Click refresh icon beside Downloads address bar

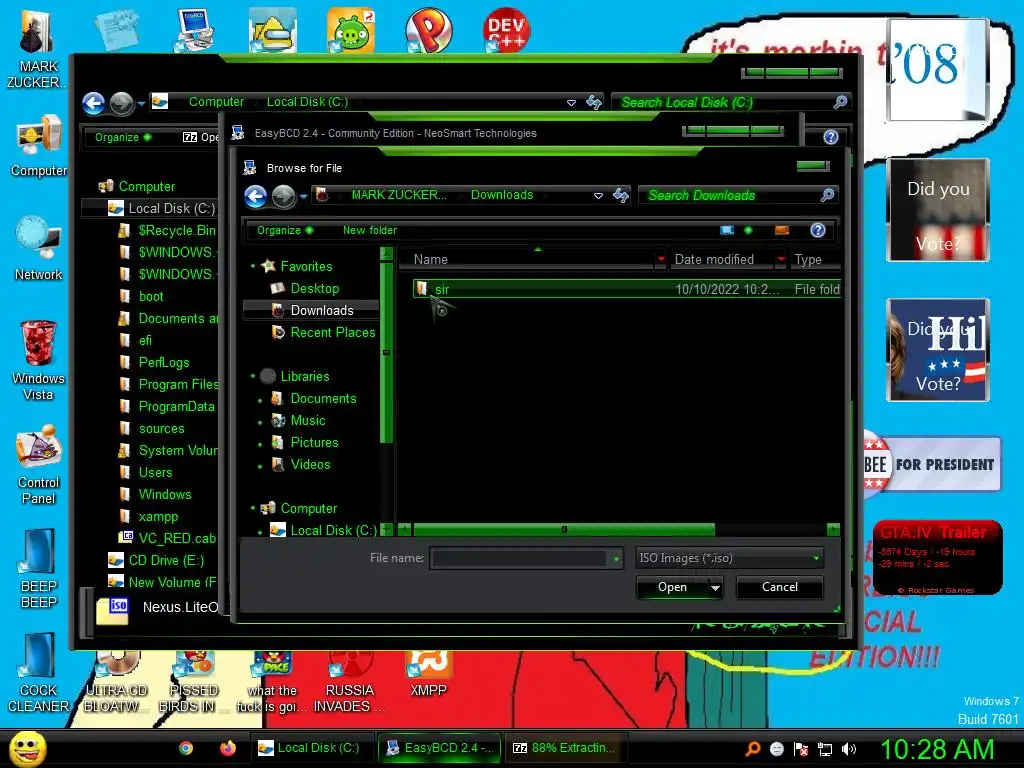tap(620, 195)
